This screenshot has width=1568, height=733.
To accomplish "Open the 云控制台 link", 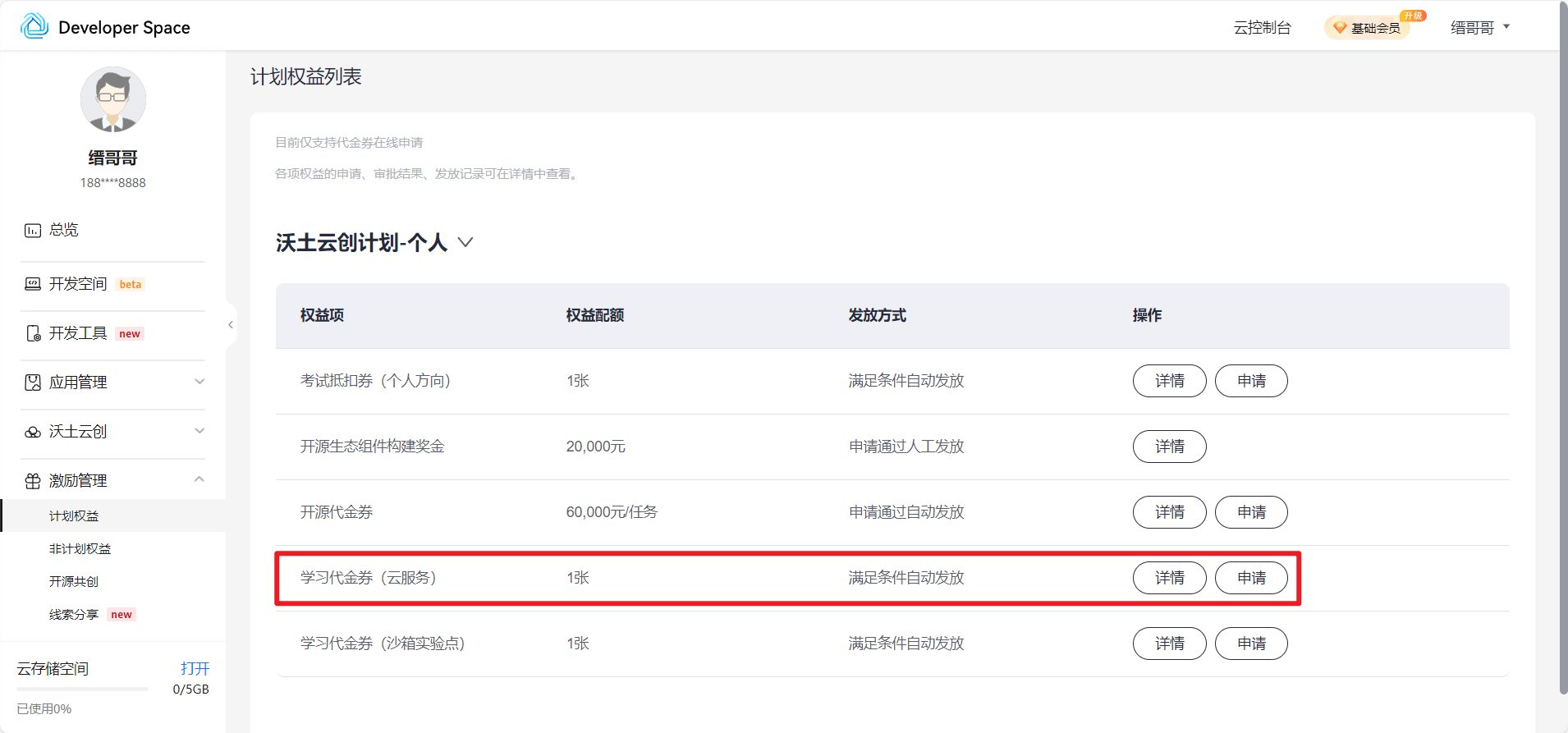I will [x=1263, y=28].
